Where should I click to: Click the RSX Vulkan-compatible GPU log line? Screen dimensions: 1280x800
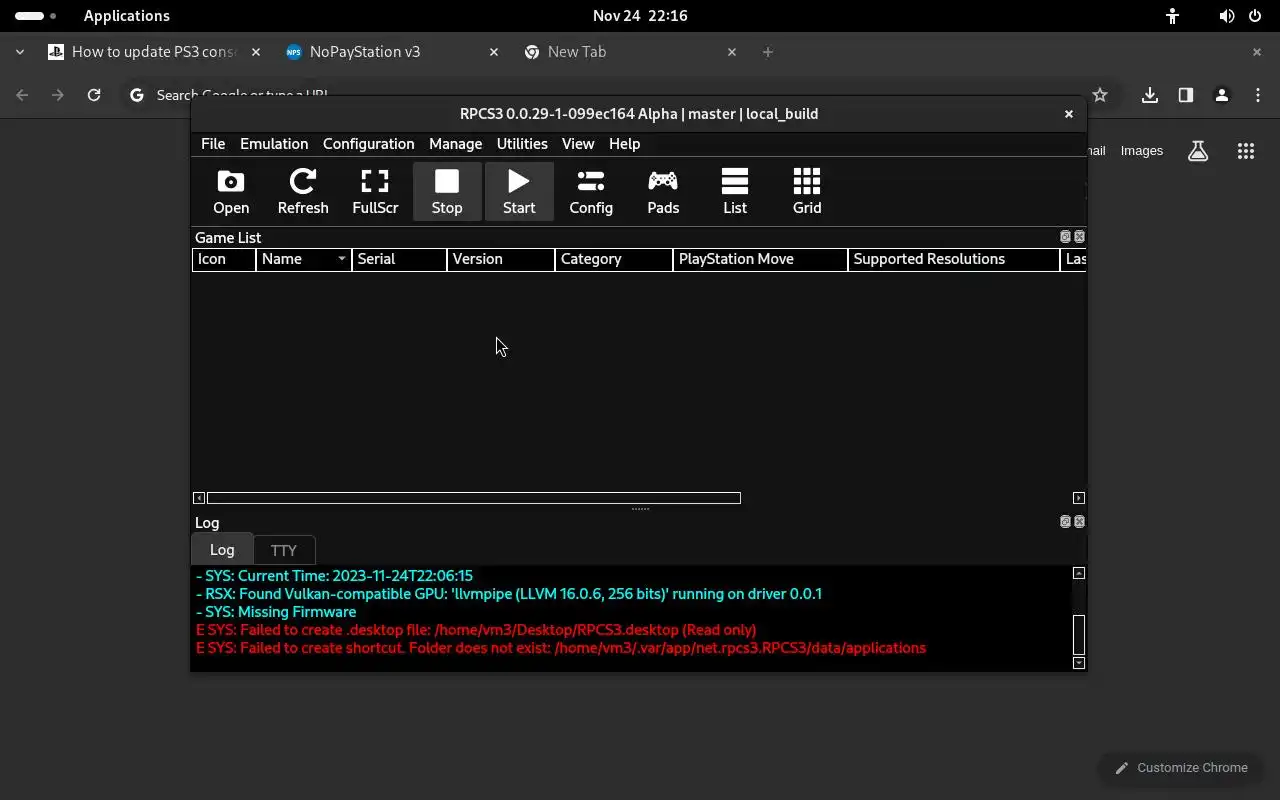click(x=509, y=594)
